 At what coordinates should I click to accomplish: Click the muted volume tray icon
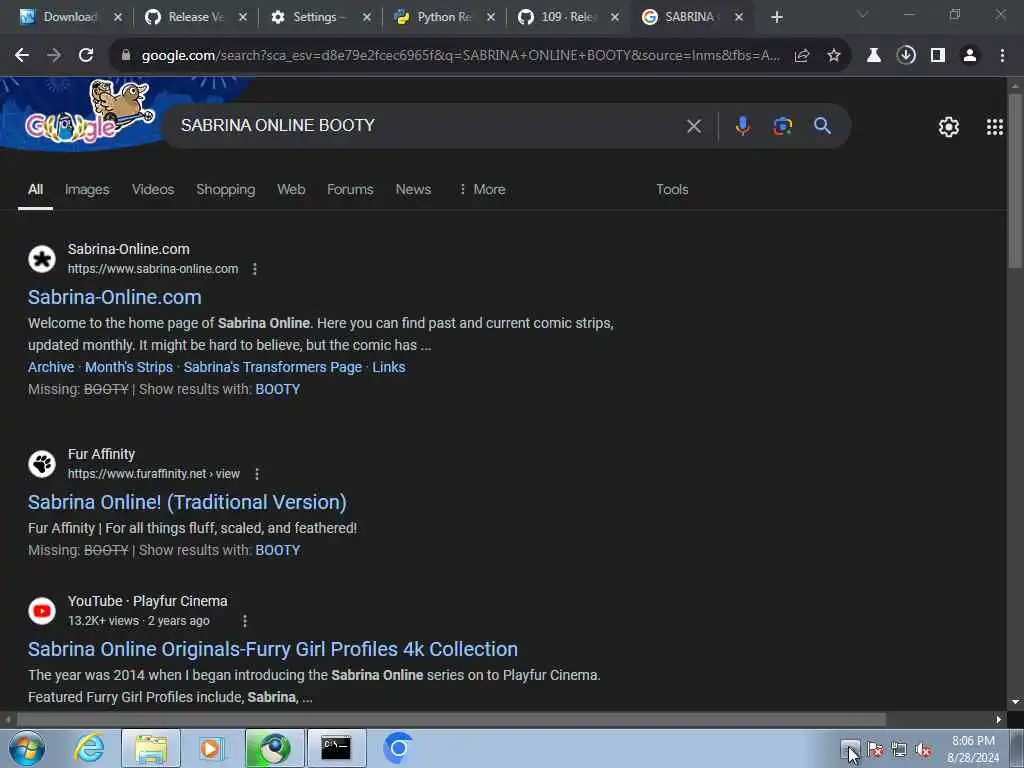pos(923,750)
